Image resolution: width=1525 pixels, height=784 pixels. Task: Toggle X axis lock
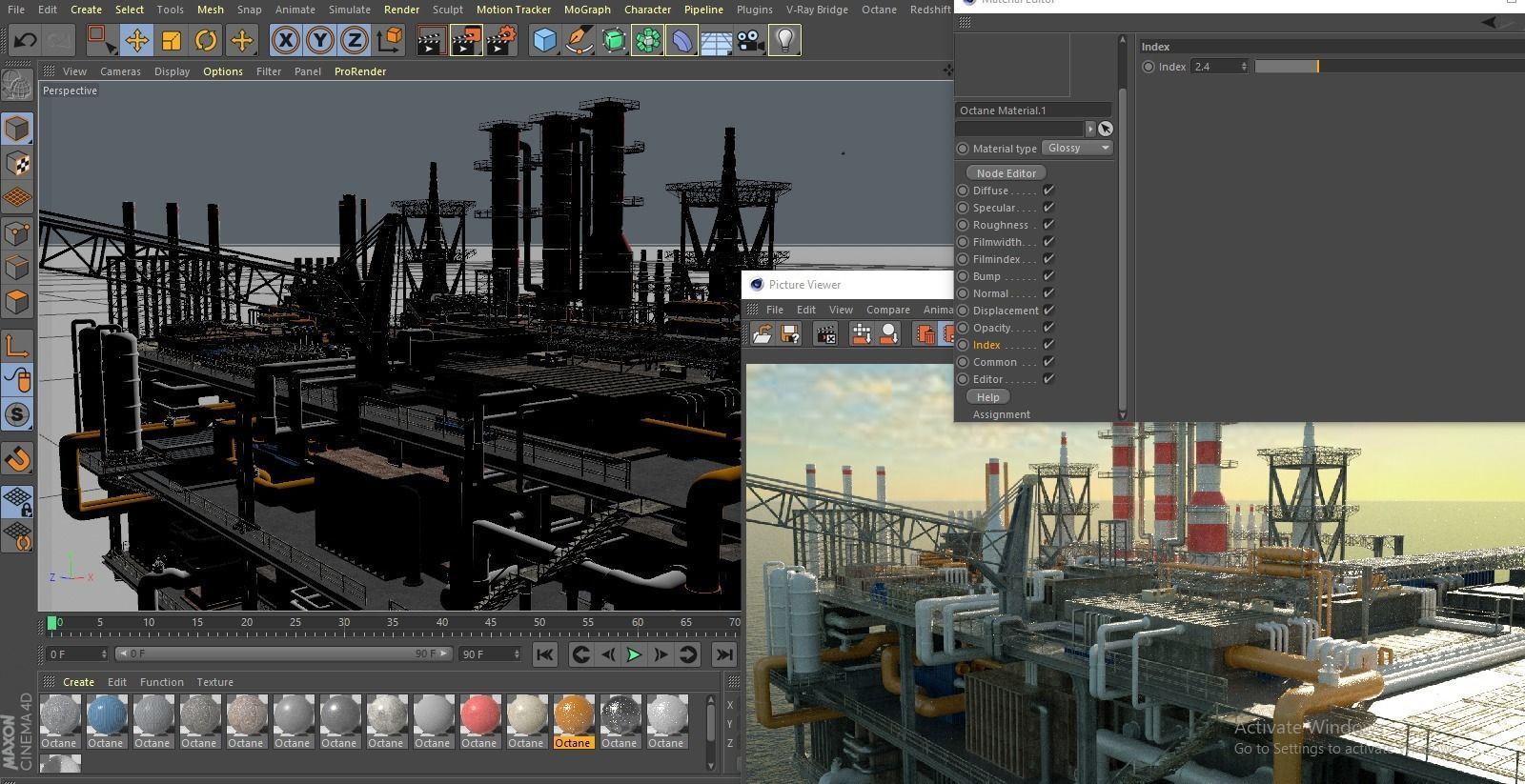tap(285, 40)
